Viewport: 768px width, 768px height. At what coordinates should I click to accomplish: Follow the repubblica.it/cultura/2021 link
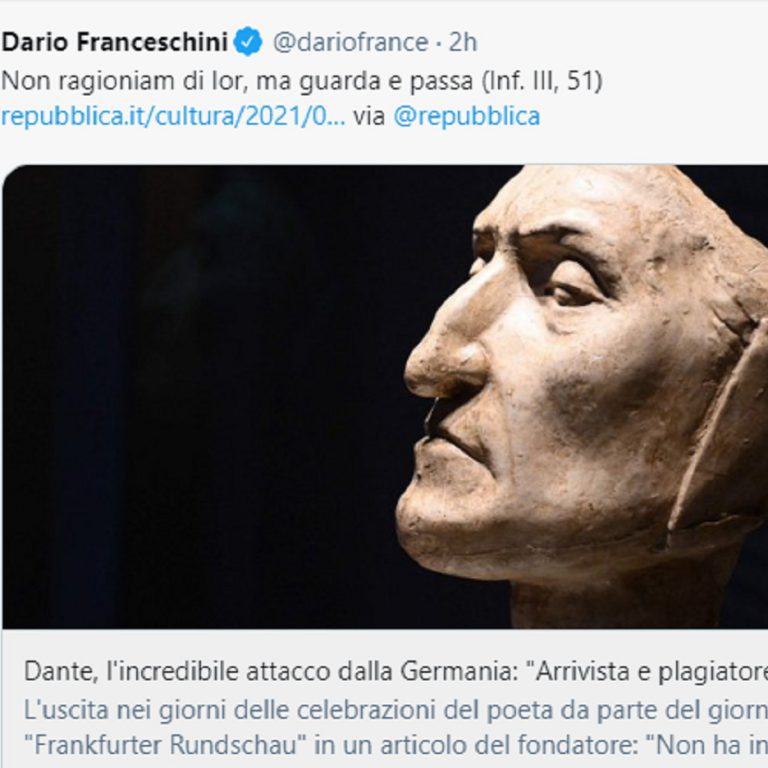(x=173, y=117)
